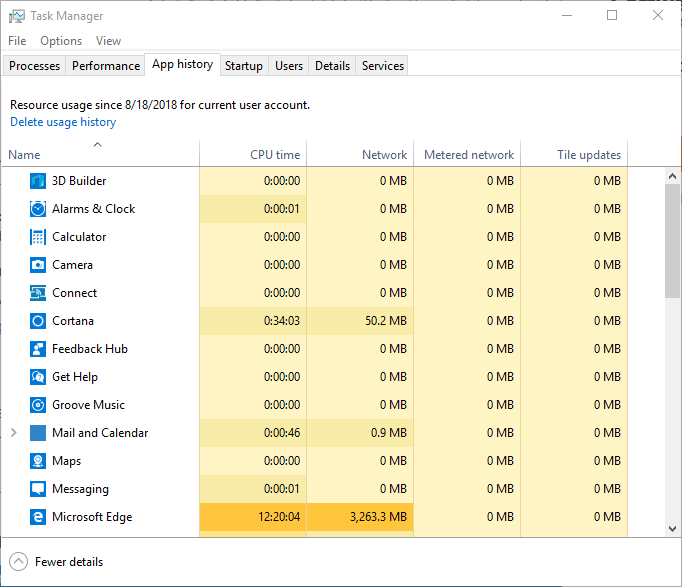Sort by the Name column header

(x=100, y=153)
